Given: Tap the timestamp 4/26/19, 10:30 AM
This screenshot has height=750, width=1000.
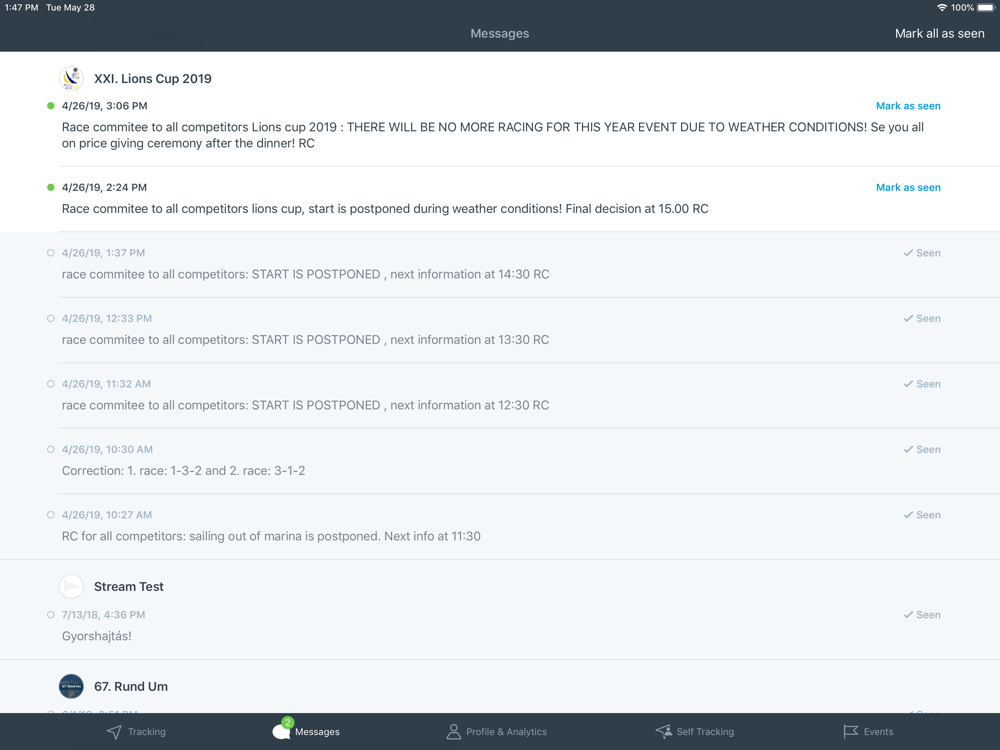Looking at the screenshot, I should click(107, 450).
